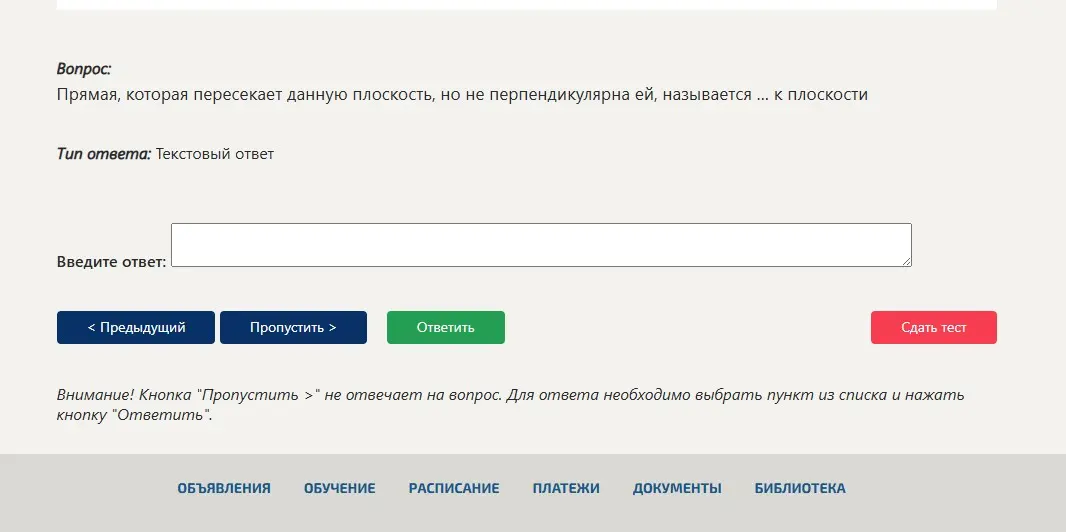1066x532 pixels.
Task: Skip the question using Пропустить
Action: pyautogui.click(x=293, y=327)
